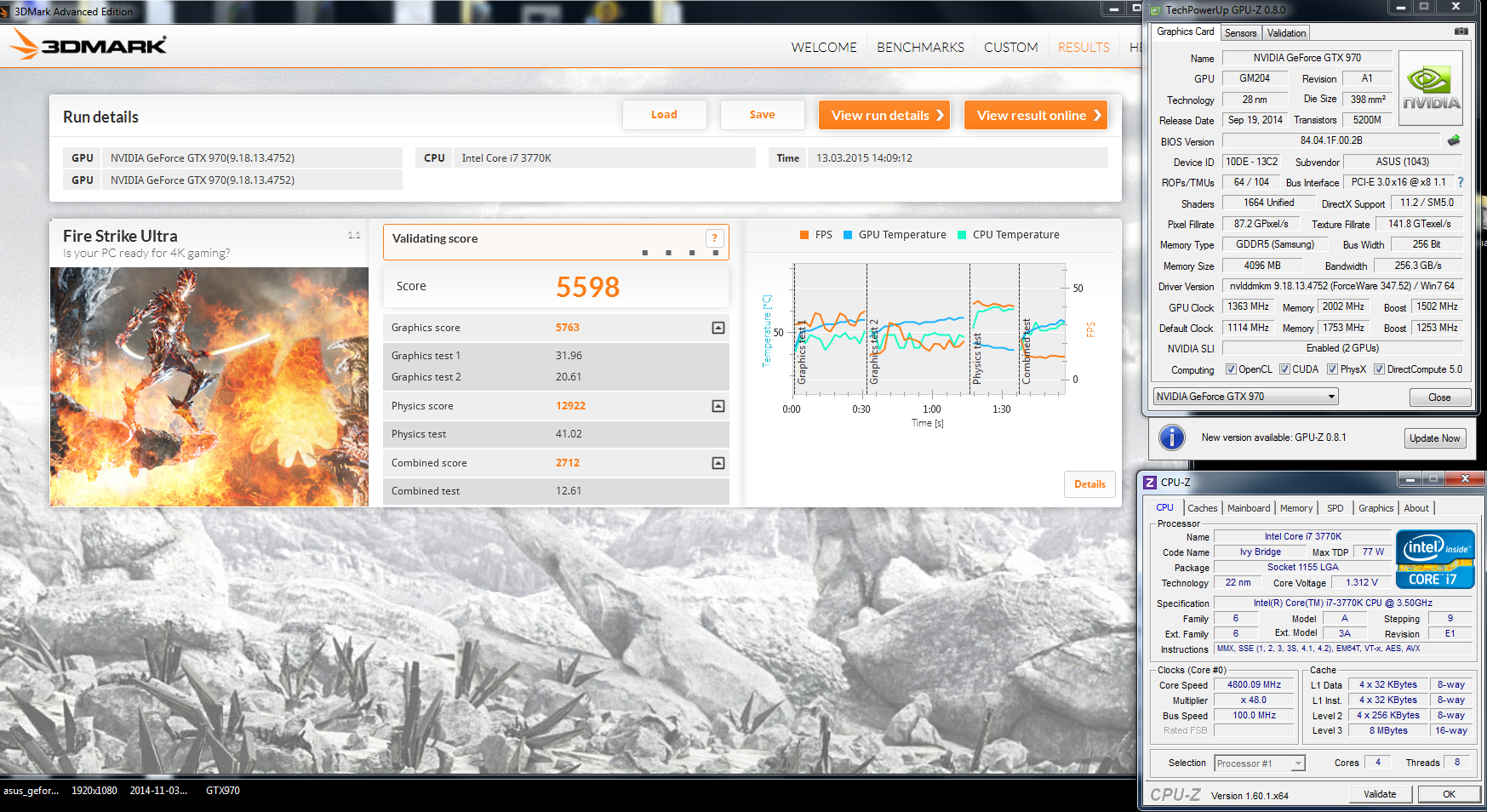Click the 3DMark title bar app icon
Viewport: 1487px width, 812px height.
7,11
